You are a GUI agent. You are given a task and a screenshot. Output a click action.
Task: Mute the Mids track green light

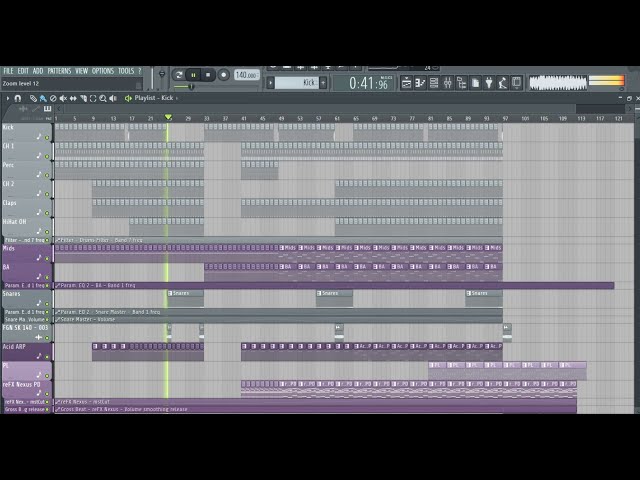point(47,258)
